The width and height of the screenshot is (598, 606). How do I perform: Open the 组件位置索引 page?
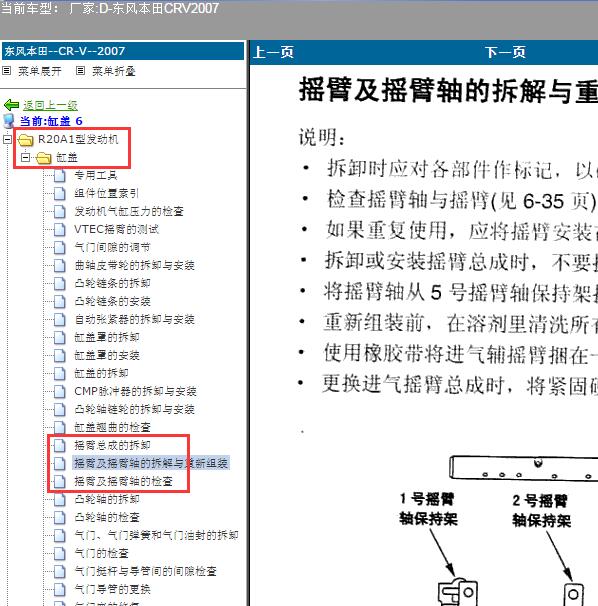[x=106, y=193]
